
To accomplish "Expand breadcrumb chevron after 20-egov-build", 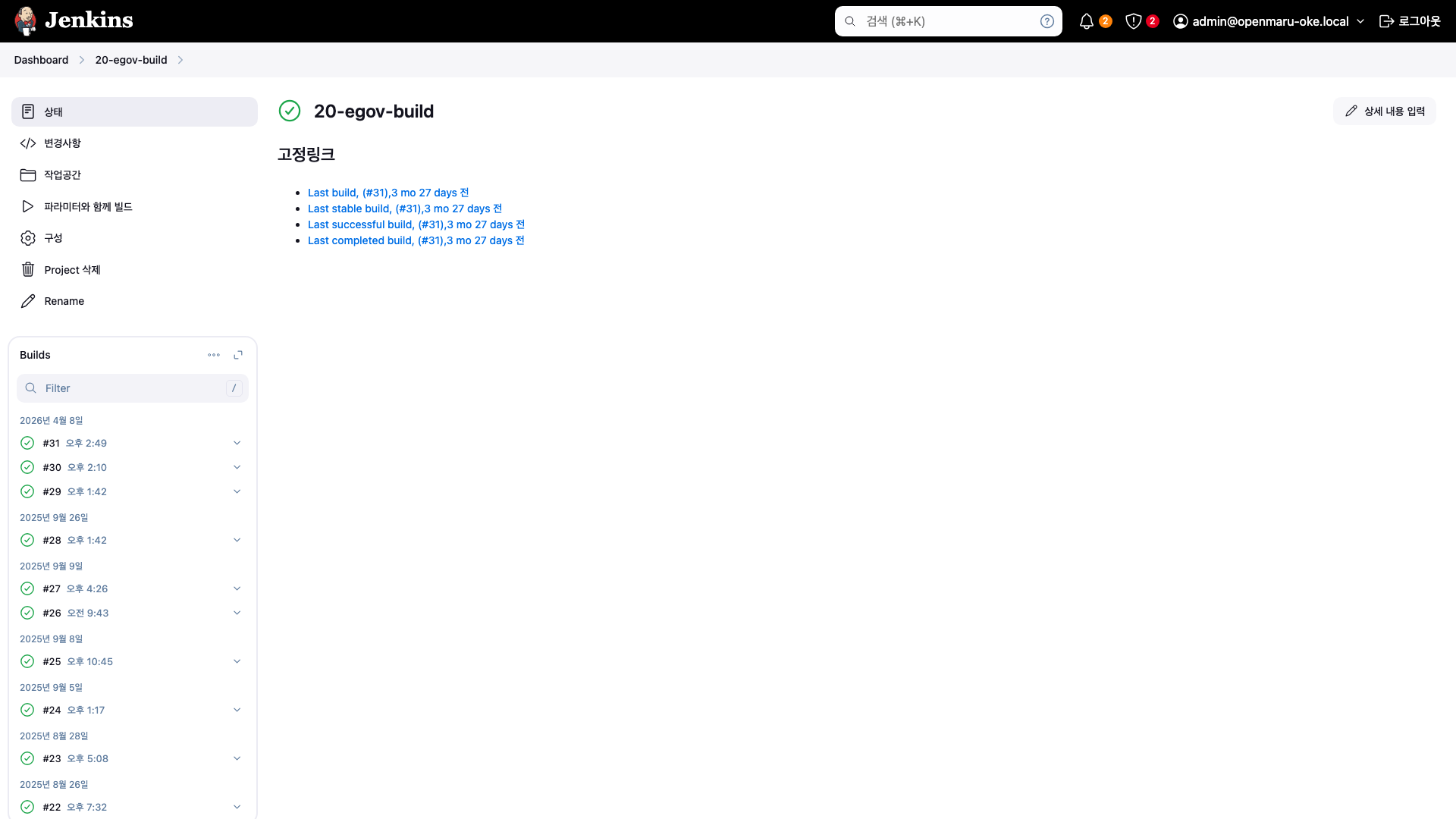I will (180, 60).
